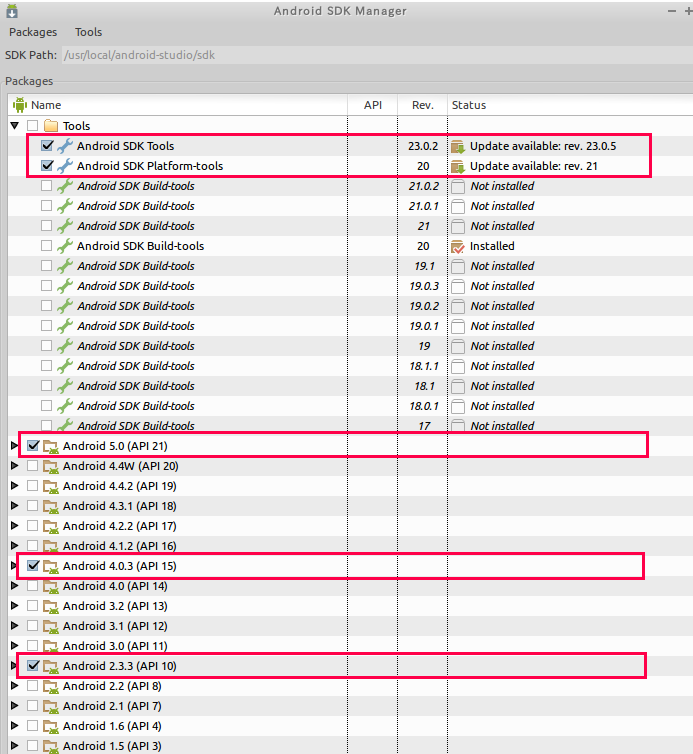
Task: Click the Android 2.2 (API 8) folder icon
Action: pyautogui.click(x=51, y=686)
